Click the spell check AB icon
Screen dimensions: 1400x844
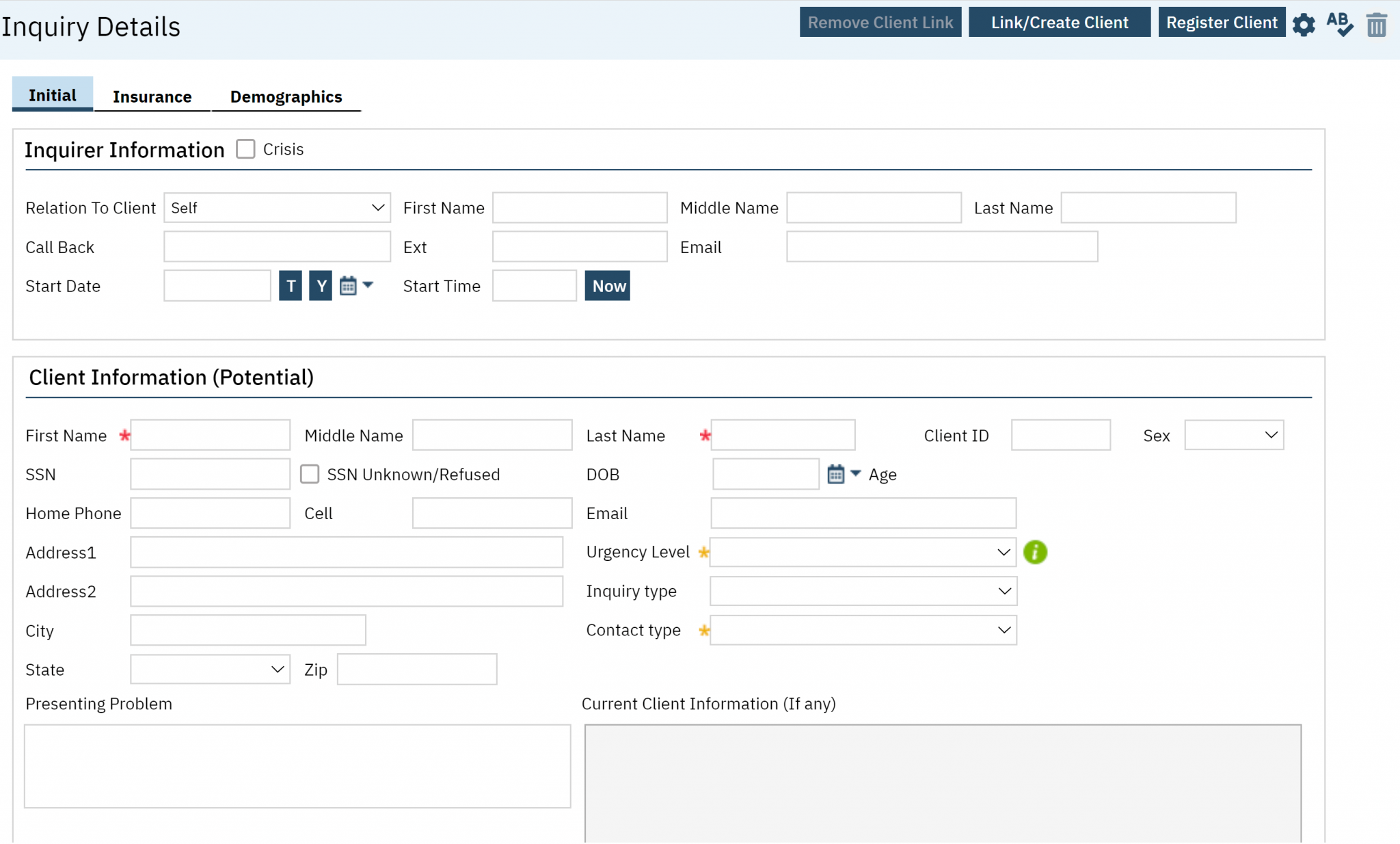1340,24
